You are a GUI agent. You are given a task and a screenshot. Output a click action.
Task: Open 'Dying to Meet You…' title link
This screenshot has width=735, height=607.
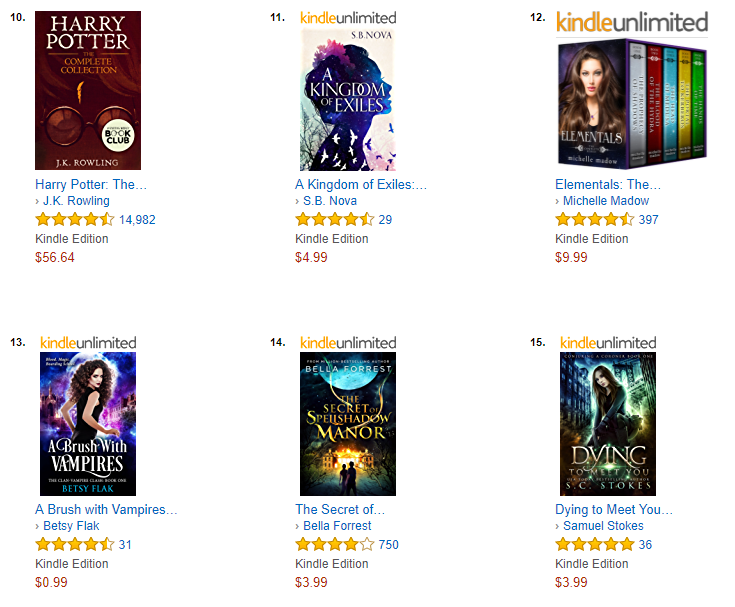(614, 510)
